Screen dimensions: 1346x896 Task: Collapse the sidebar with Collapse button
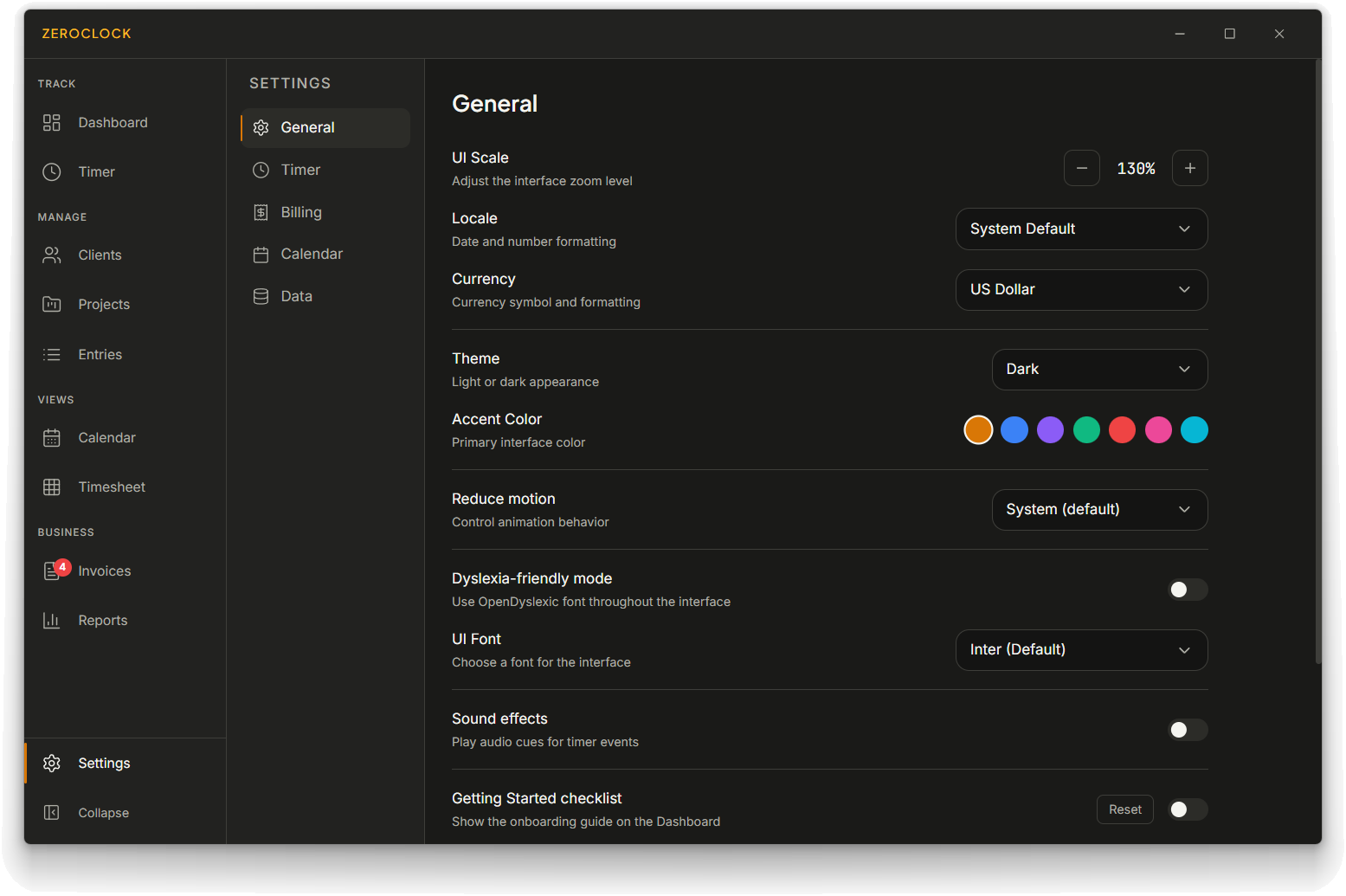click(103, 813)
